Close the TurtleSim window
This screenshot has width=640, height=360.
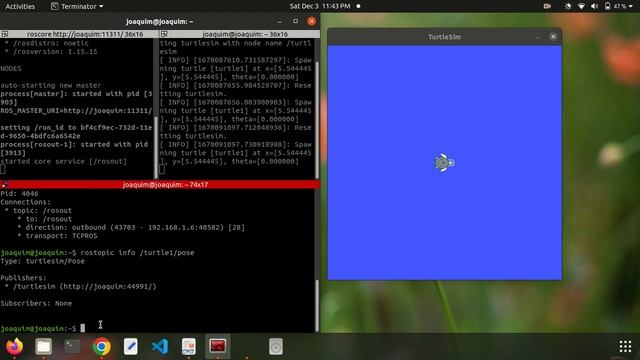(553, 37)
